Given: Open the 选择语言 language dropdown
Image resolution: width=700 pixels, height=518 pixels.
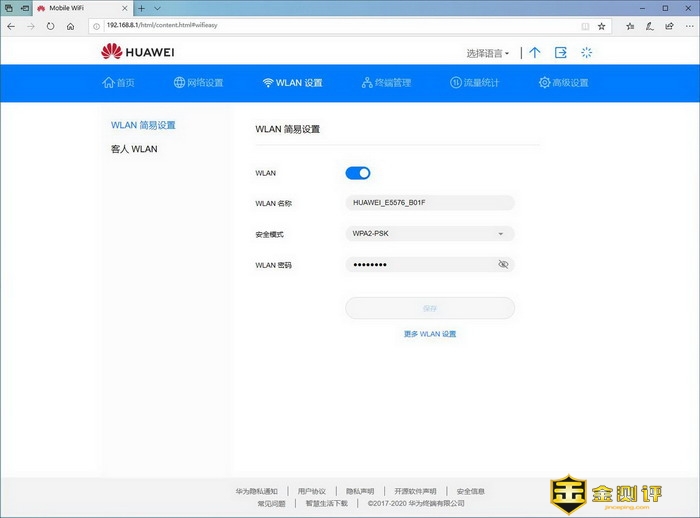Looking at the screenshot, I should [488, 53].
